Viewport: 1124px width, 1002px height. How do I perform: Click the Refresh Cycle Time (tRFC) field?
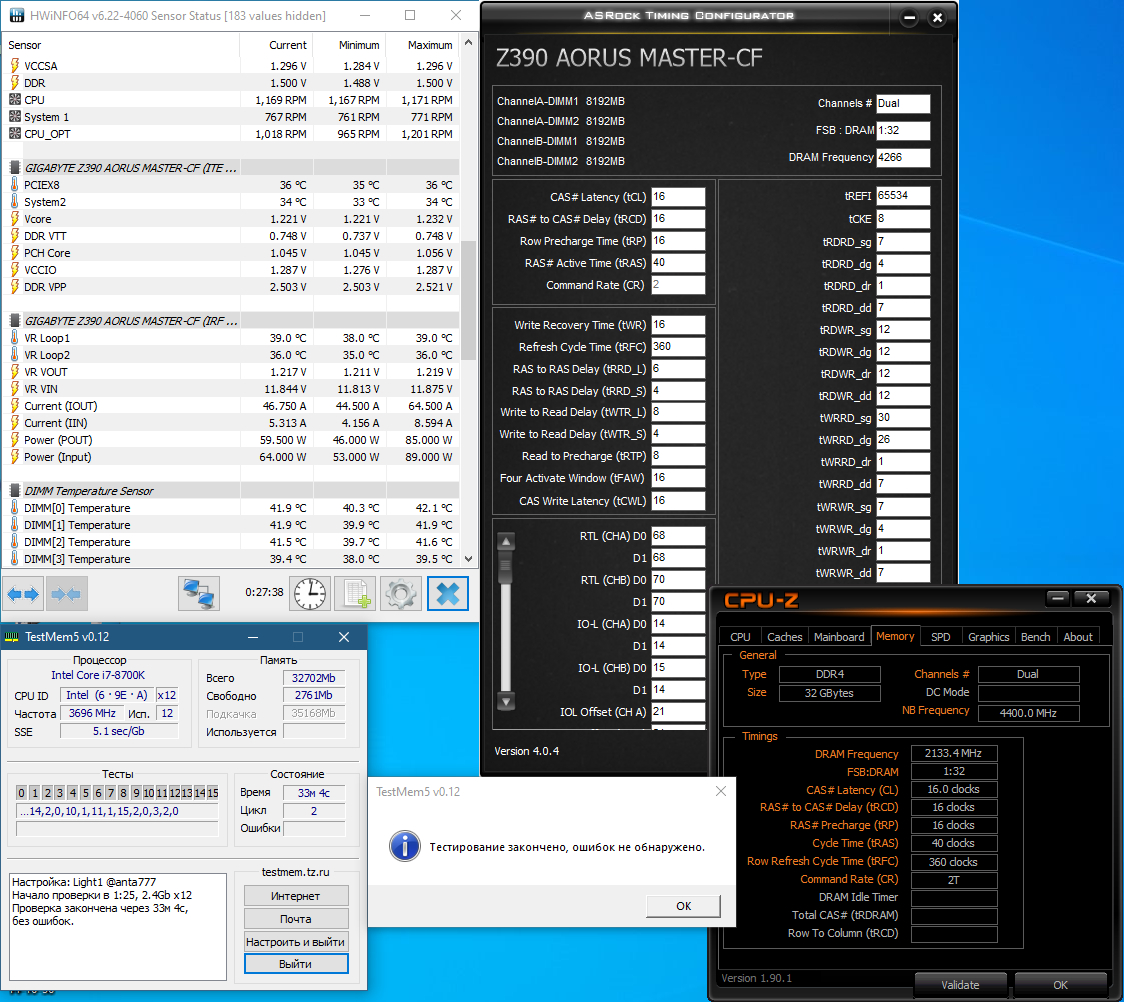[x=677, y=347]
